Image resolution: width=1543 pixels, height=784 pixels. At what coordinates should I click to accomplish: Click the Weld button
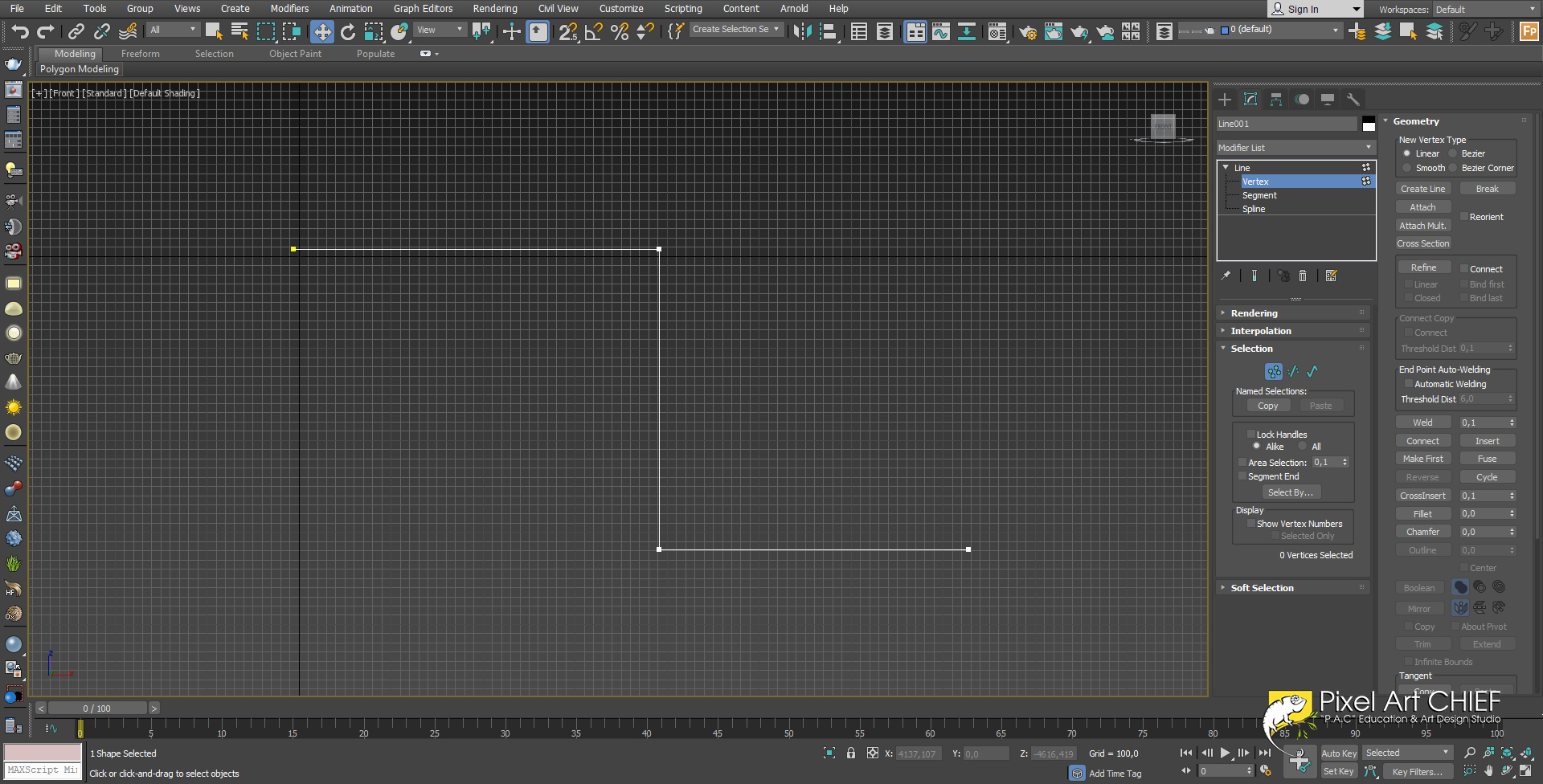click(1423, 423)
